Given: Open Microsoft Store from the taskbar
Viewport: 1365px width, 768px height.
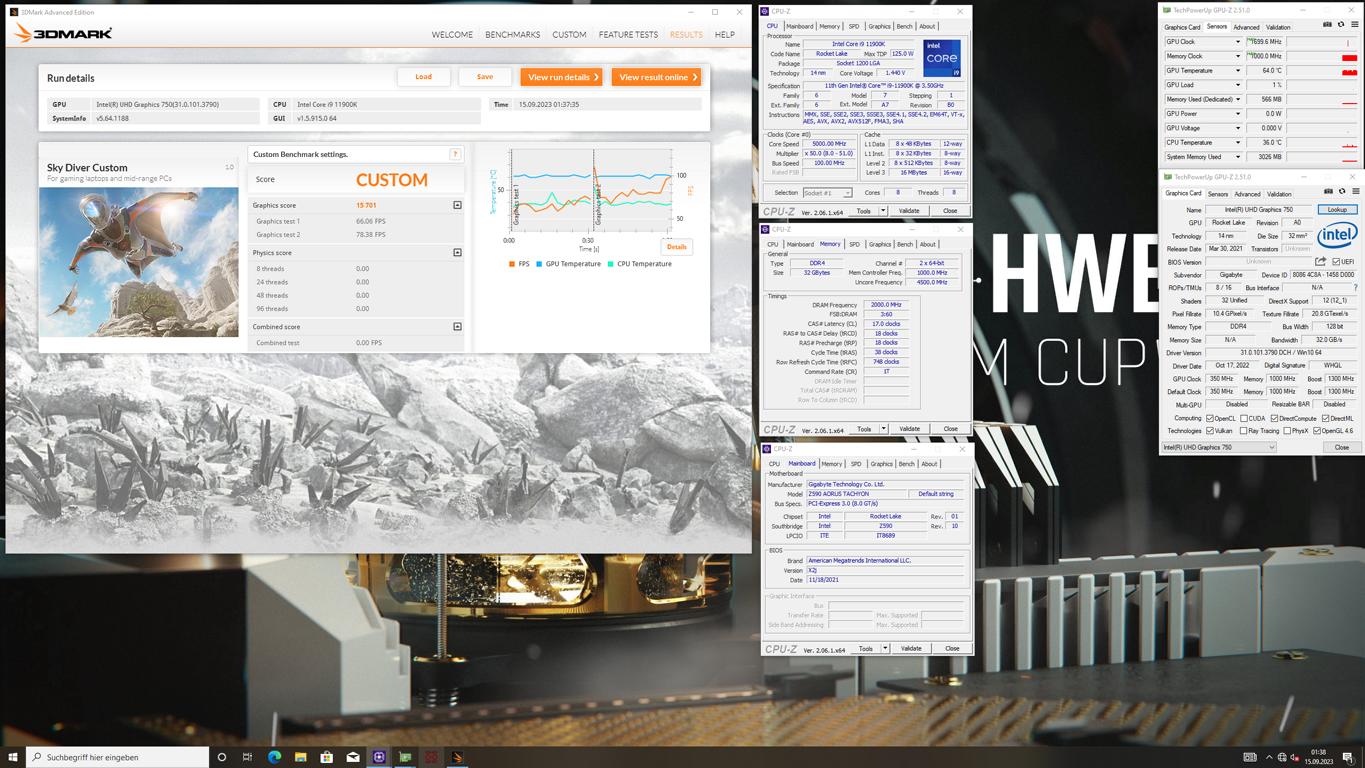Looking at the screenshot, I should (326, 757).
